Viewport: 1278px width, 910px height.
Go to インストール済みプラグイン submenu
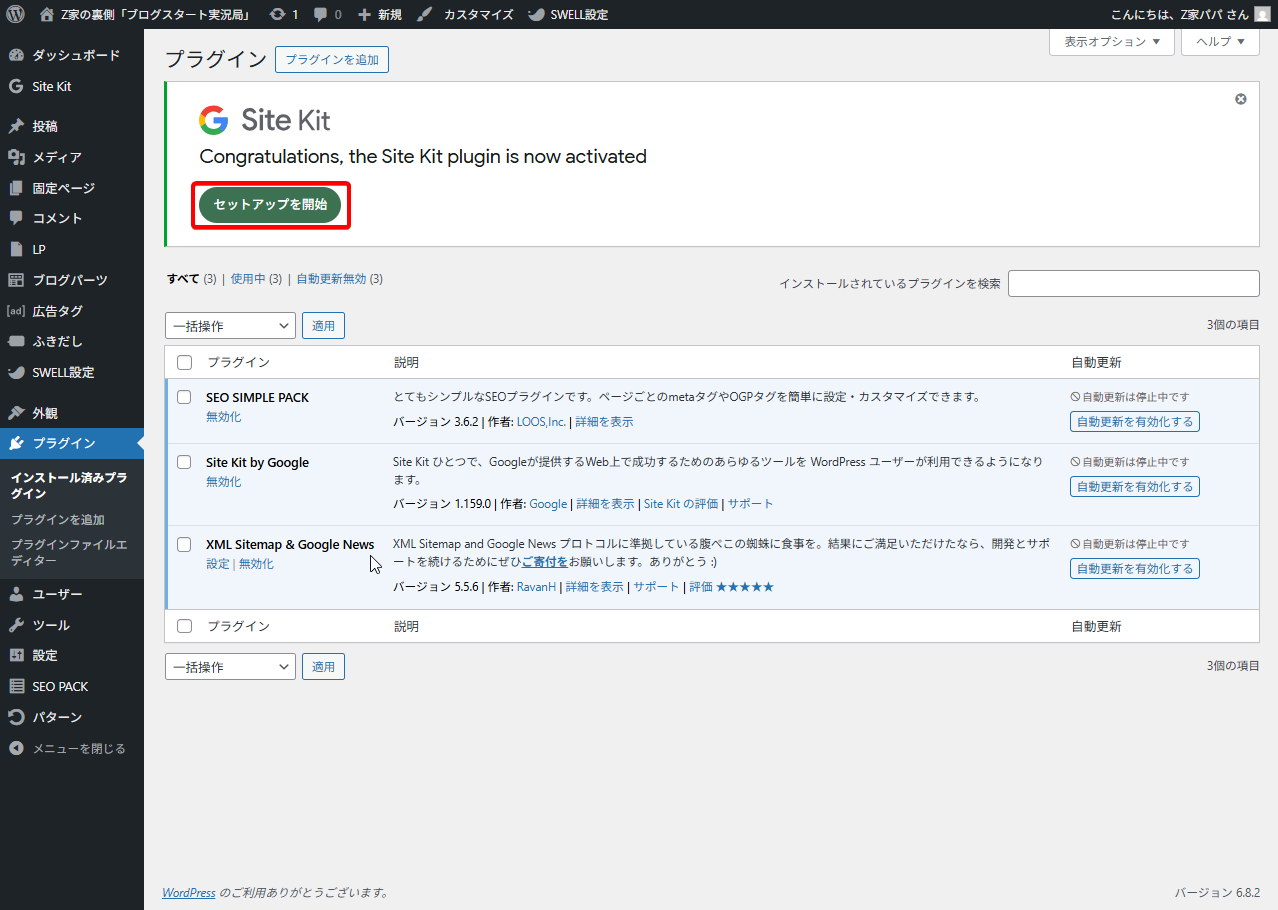70,485
